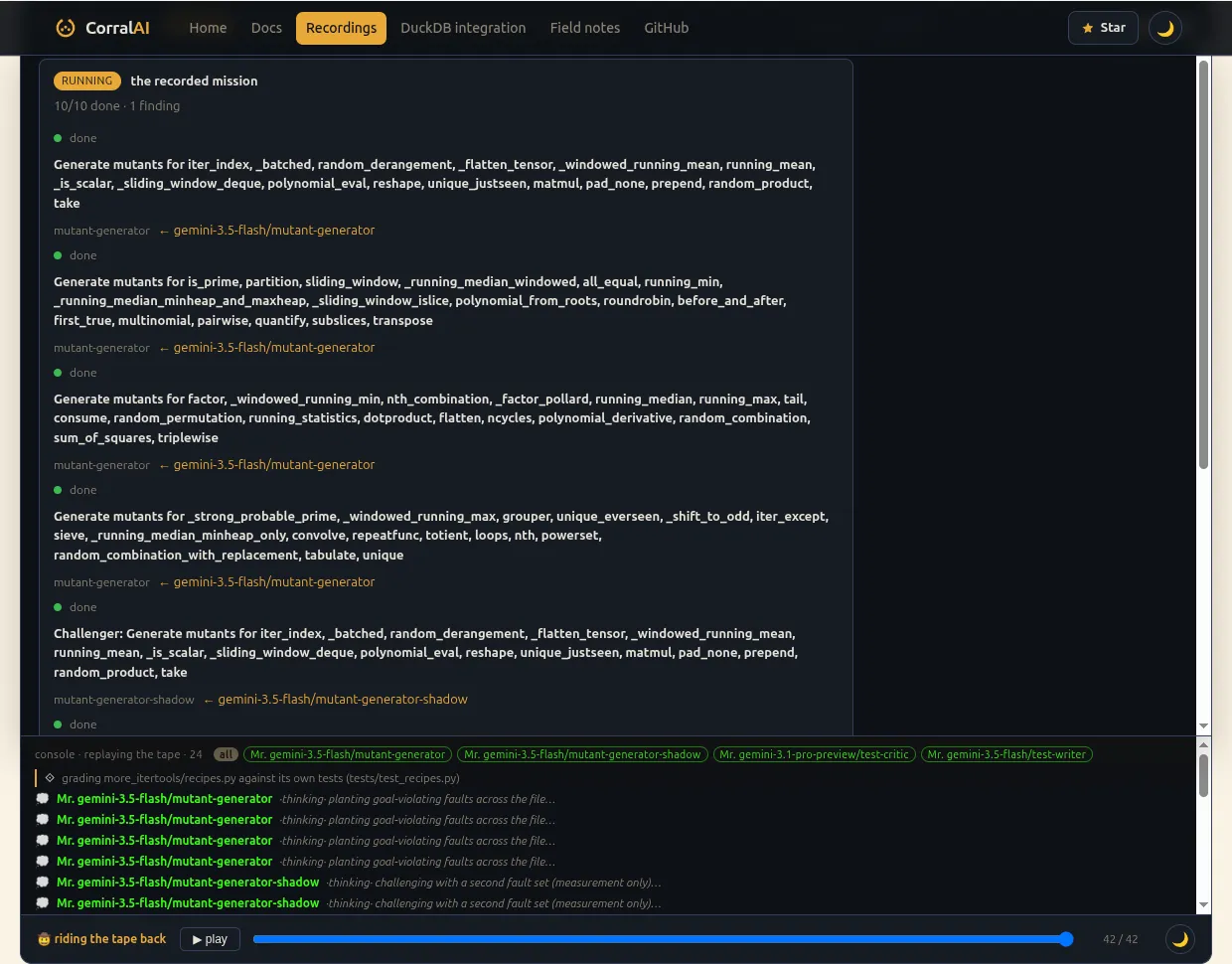Click 'riding the tape back' label
Image resolution: width=1232 pixels, height=964 pixels.
pyautogui.click(x=110, y=939)
